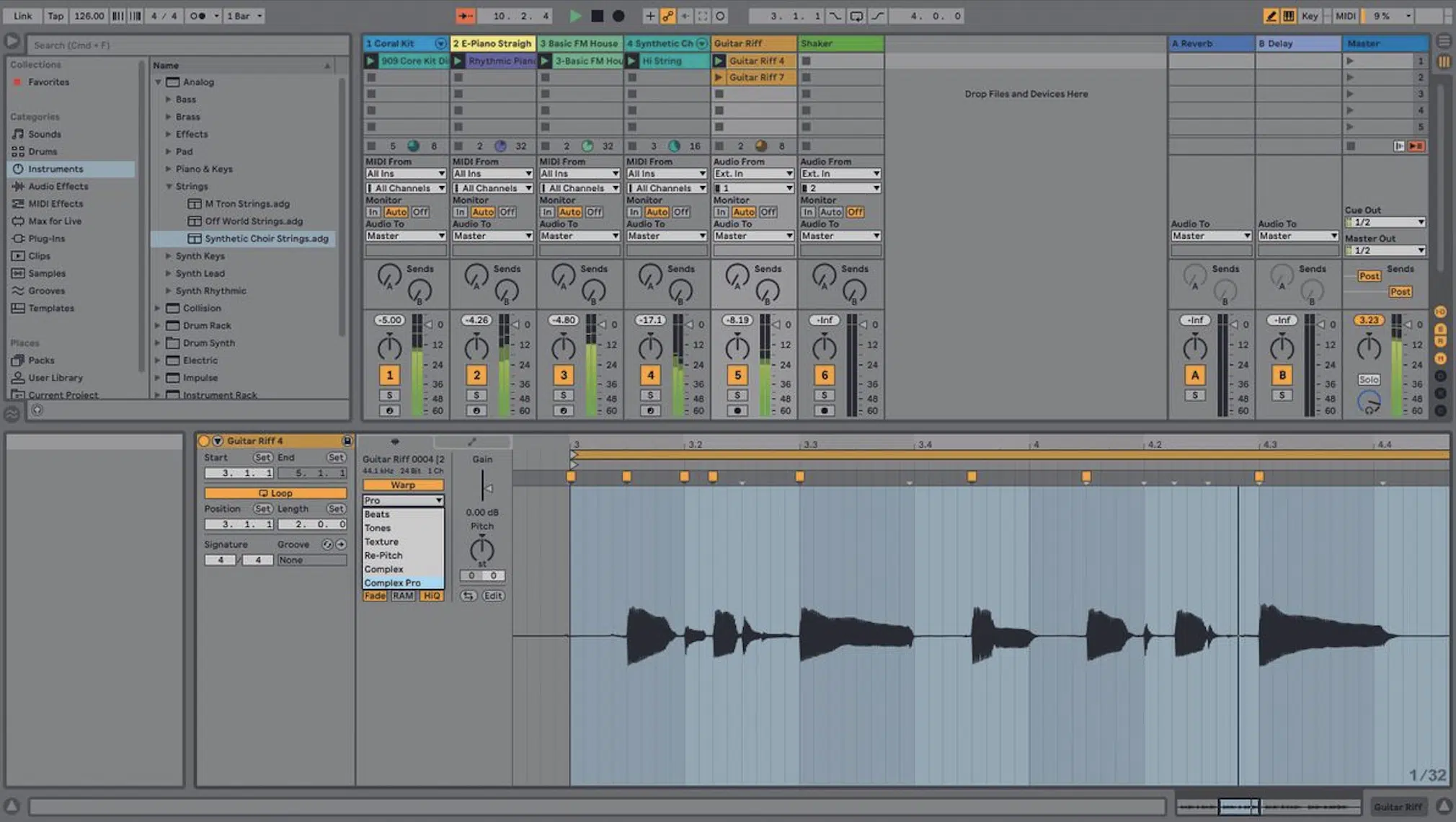Enable Follow playback arrow button

coord(466,16)
